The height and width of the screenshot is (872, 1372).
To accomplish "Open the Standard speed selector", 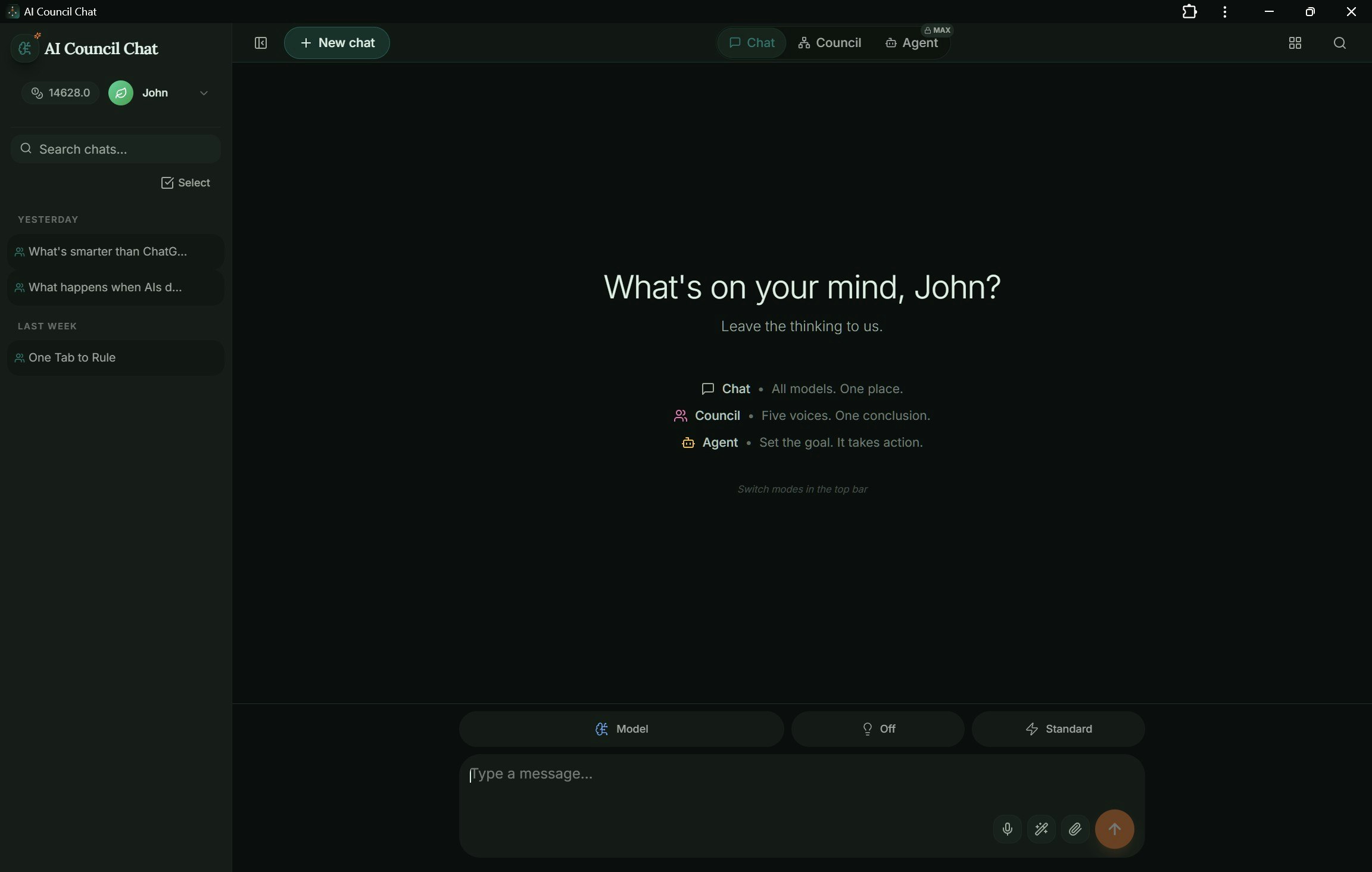I will [1058, 728].
